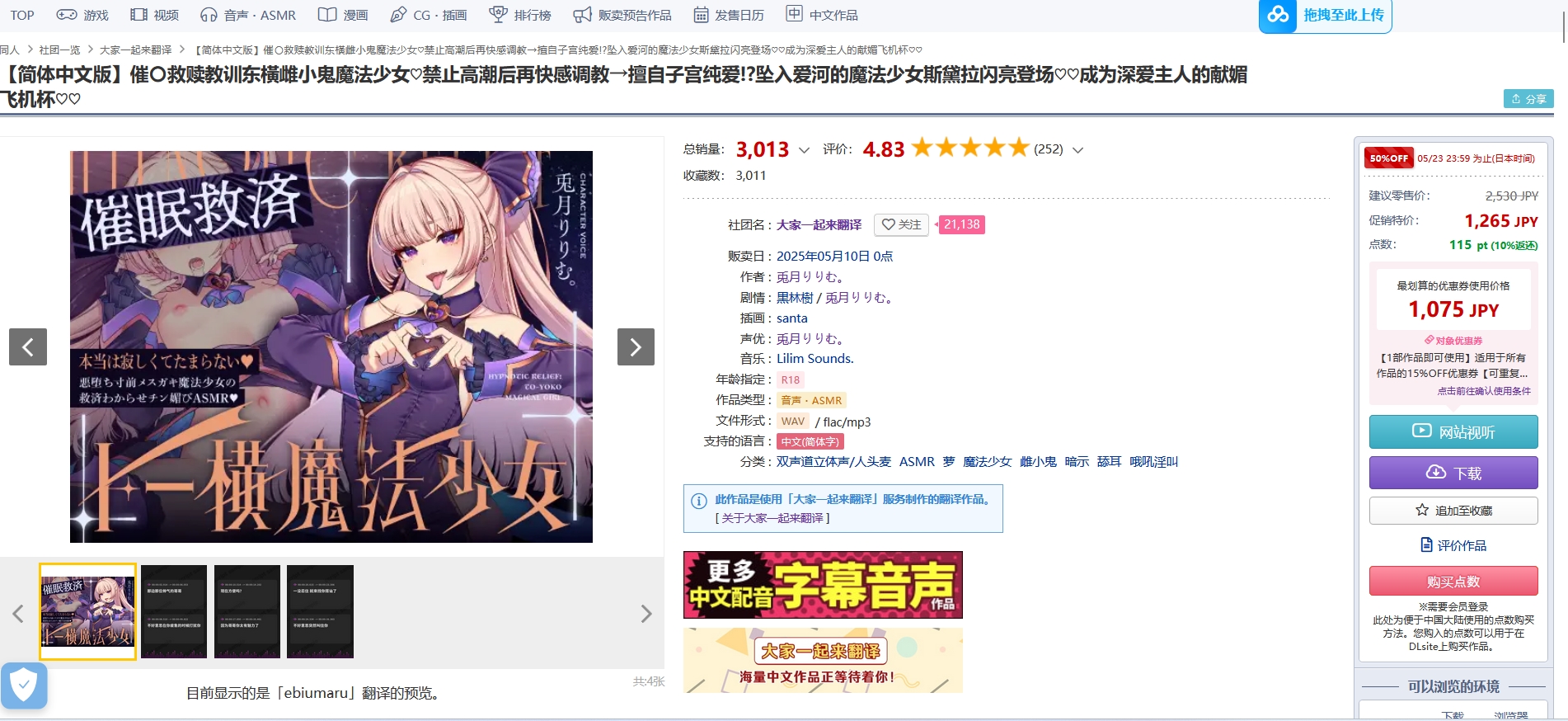
Task: Add work to favorites with star
Action: (x=1453, y=511)
